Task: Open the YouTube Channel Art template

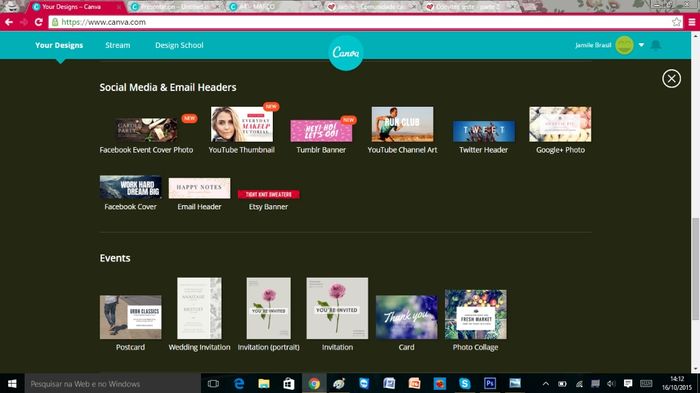Action: click(x=402, y=124)
